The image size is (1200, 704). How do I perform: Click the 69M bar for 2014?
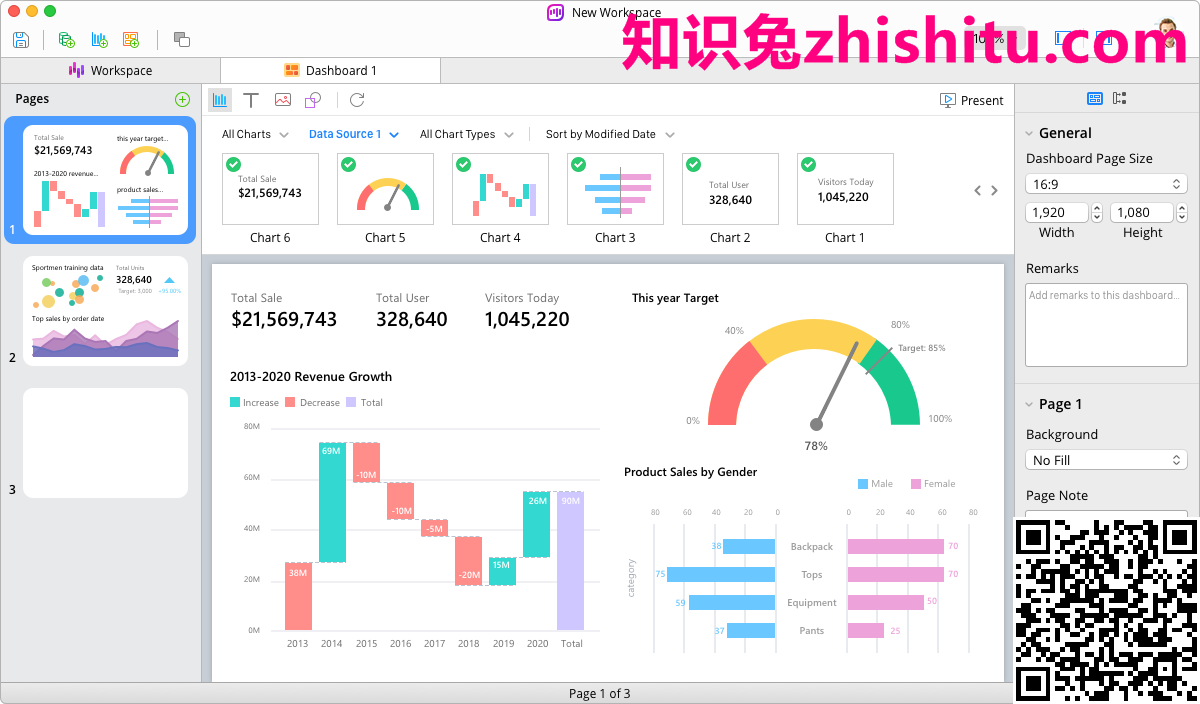[x=332, y=502]
